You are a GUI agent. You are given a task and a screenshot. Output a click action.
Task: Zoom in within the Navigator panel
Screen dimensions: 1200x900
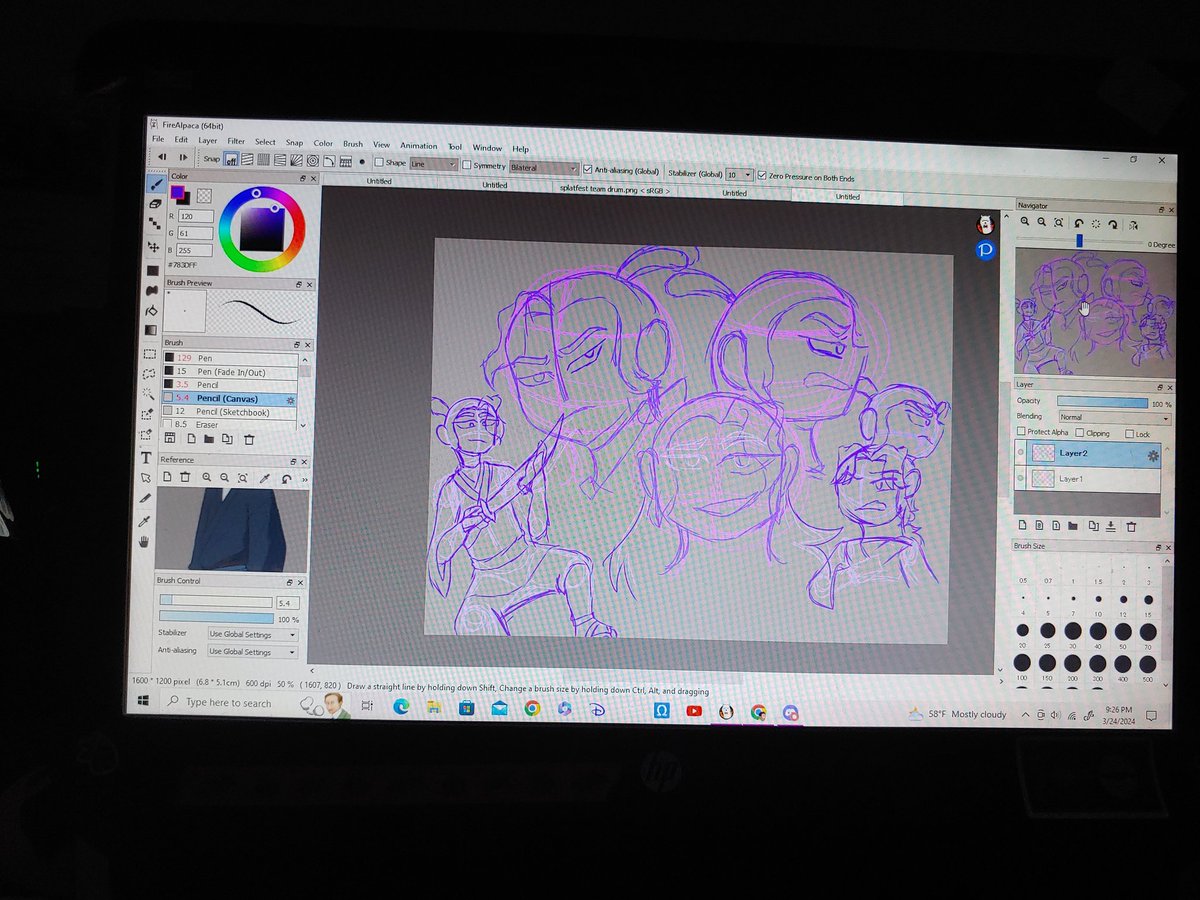pos(1025,222)
